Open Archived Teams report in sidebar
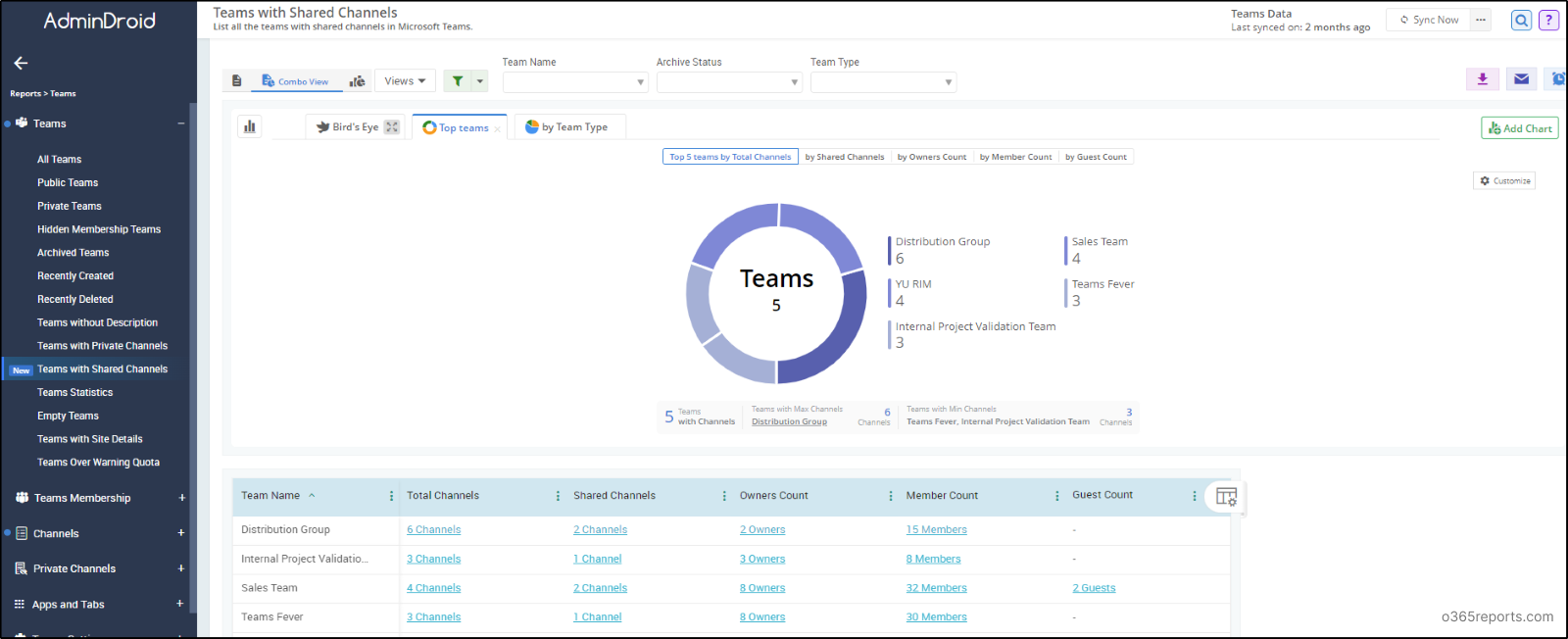Screen dimensions: 1568x639 73,253
